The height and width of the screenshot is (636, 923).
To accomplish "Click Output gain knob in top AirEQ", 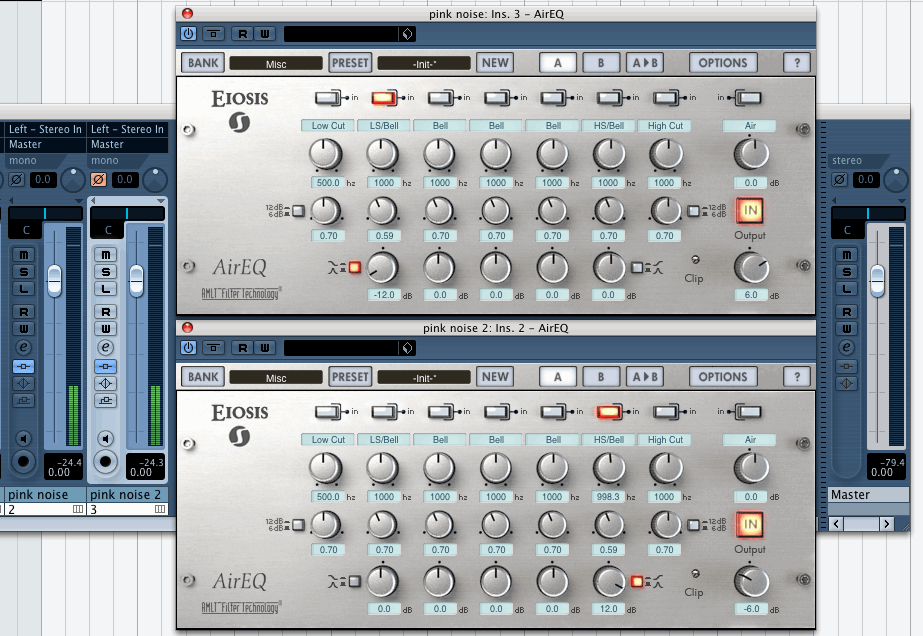I will click(x=751, y=267).
